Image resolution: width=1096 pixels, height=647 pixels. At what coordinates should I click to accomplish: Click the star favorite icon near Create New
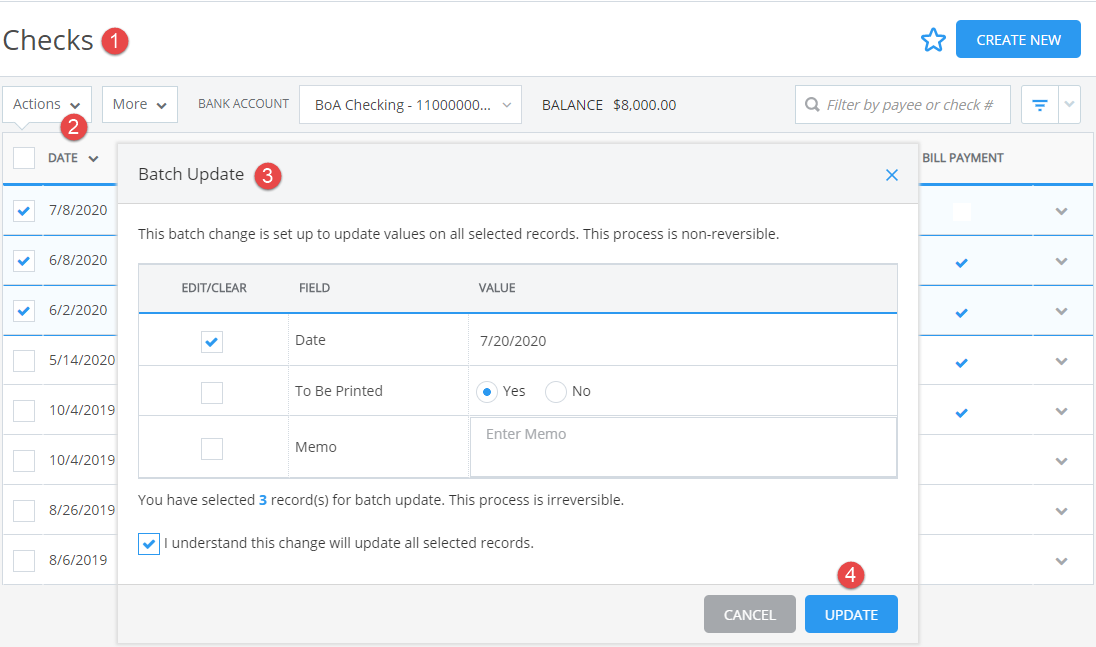point(933,40)
